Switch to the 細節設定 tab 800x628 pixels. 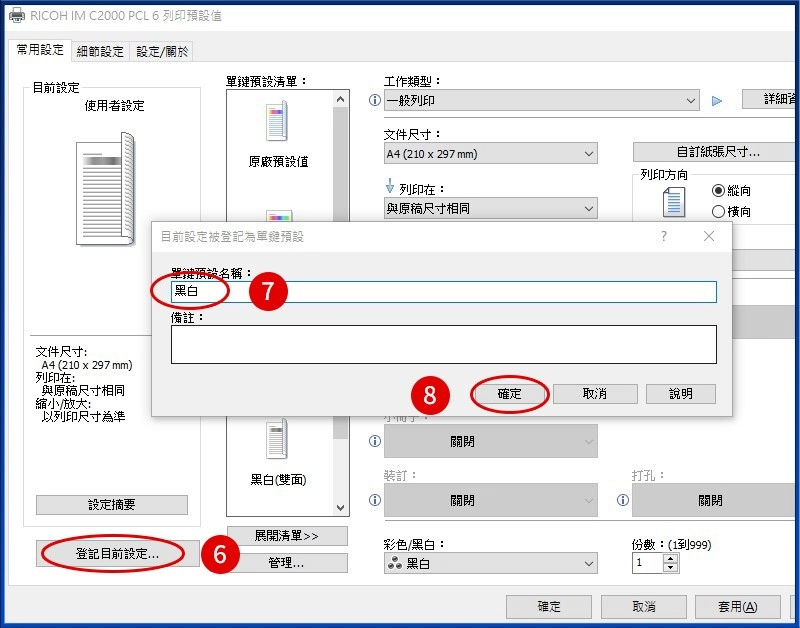(101, 50)
